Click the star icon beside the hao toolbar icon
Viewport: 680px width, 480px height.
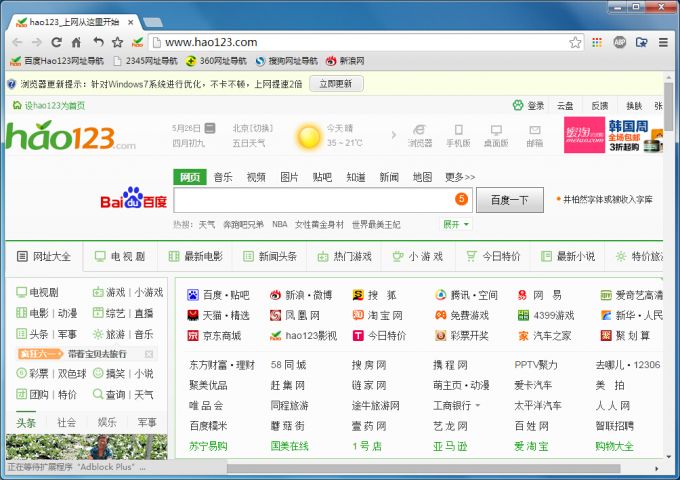pos(118,42)
